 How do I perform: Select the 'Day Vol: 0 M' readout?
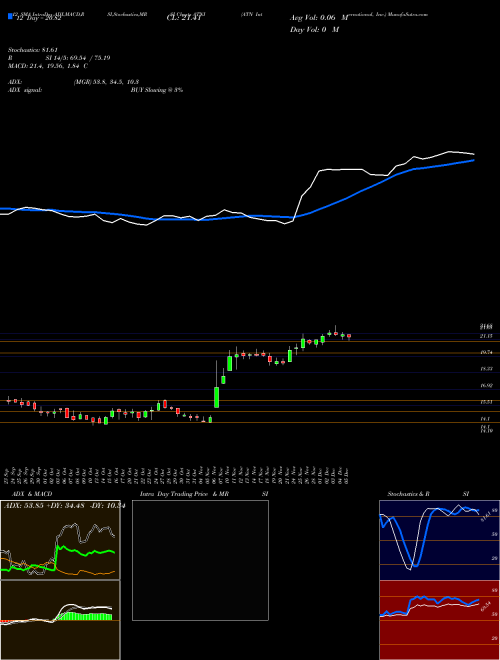[x=314, y=29]
